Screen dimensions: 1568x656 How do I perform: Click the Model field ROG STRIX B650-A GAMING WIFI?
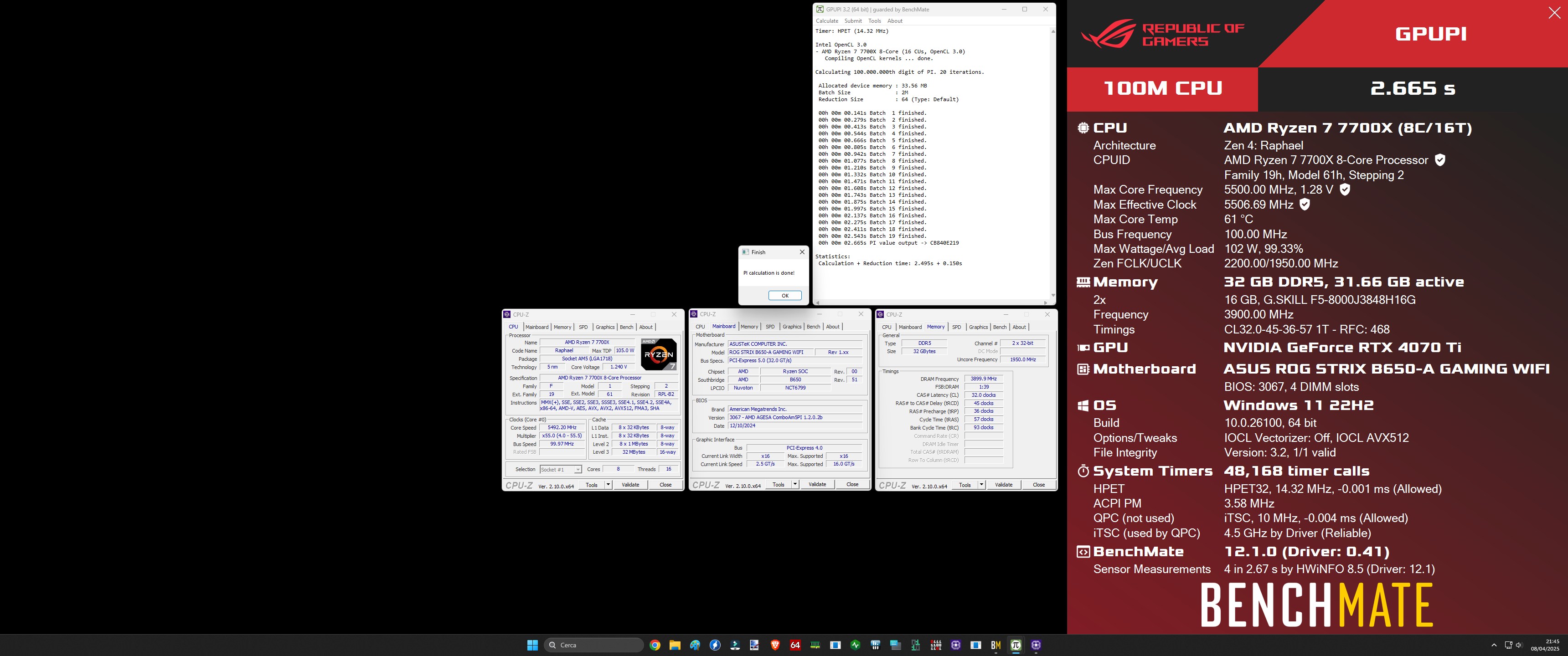click(x=772, y=352)
